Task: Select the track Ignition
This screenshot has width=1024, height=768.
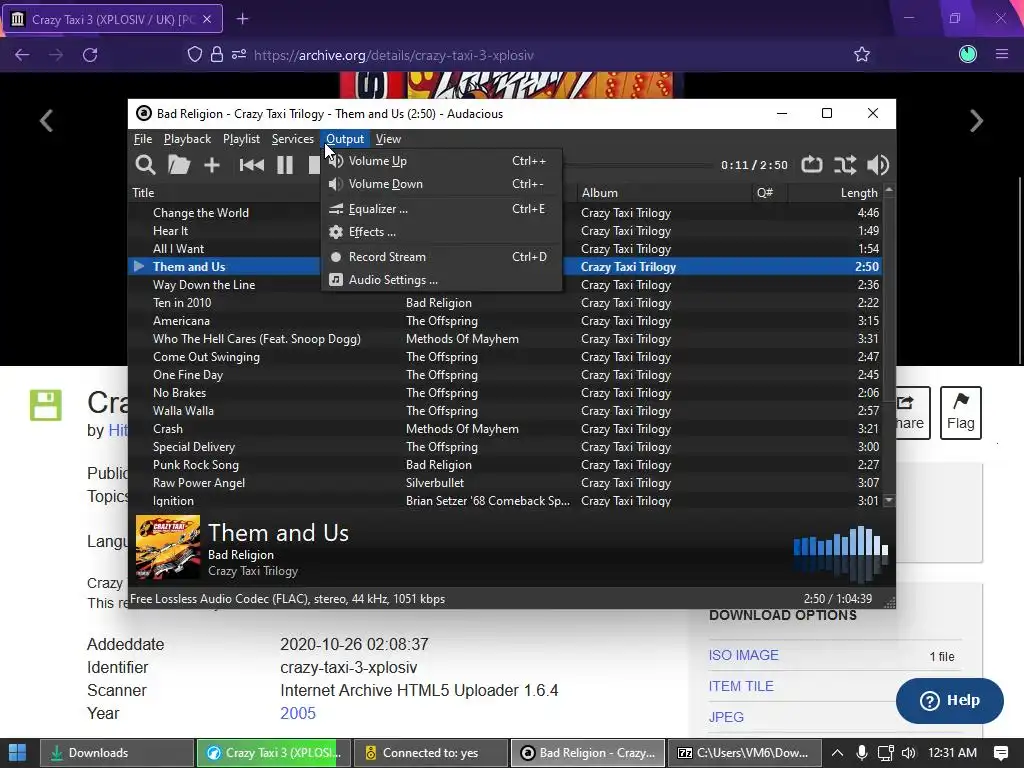Action: coord(173,501)
